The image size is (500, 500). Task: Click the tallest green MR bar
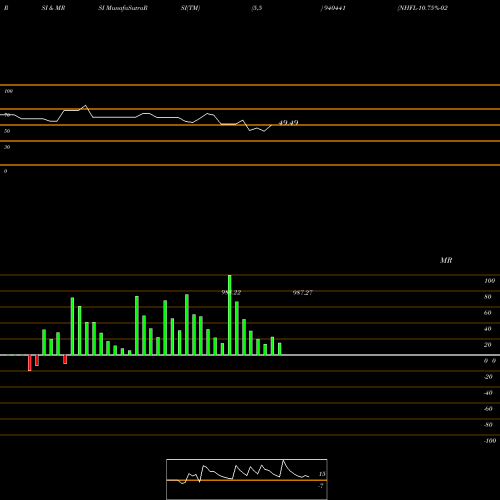tap(230, 315)
